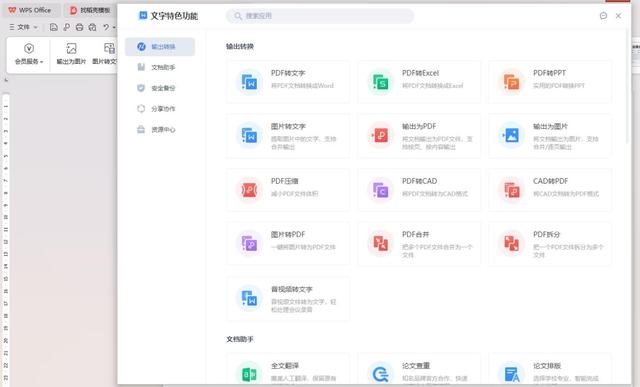Switch to 文档助手 in the sidebar
Viewport: 640px width, 387px height.
point(160,67)
